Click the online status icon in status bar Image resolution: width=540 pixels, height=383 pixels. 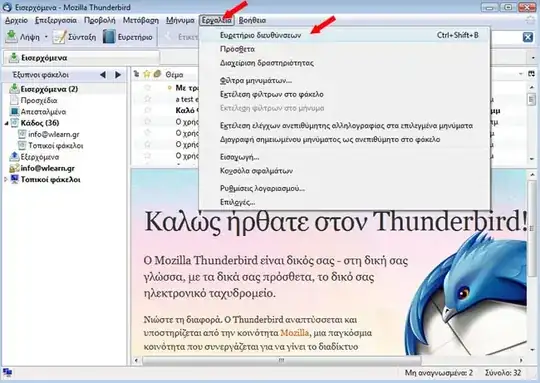8,372
